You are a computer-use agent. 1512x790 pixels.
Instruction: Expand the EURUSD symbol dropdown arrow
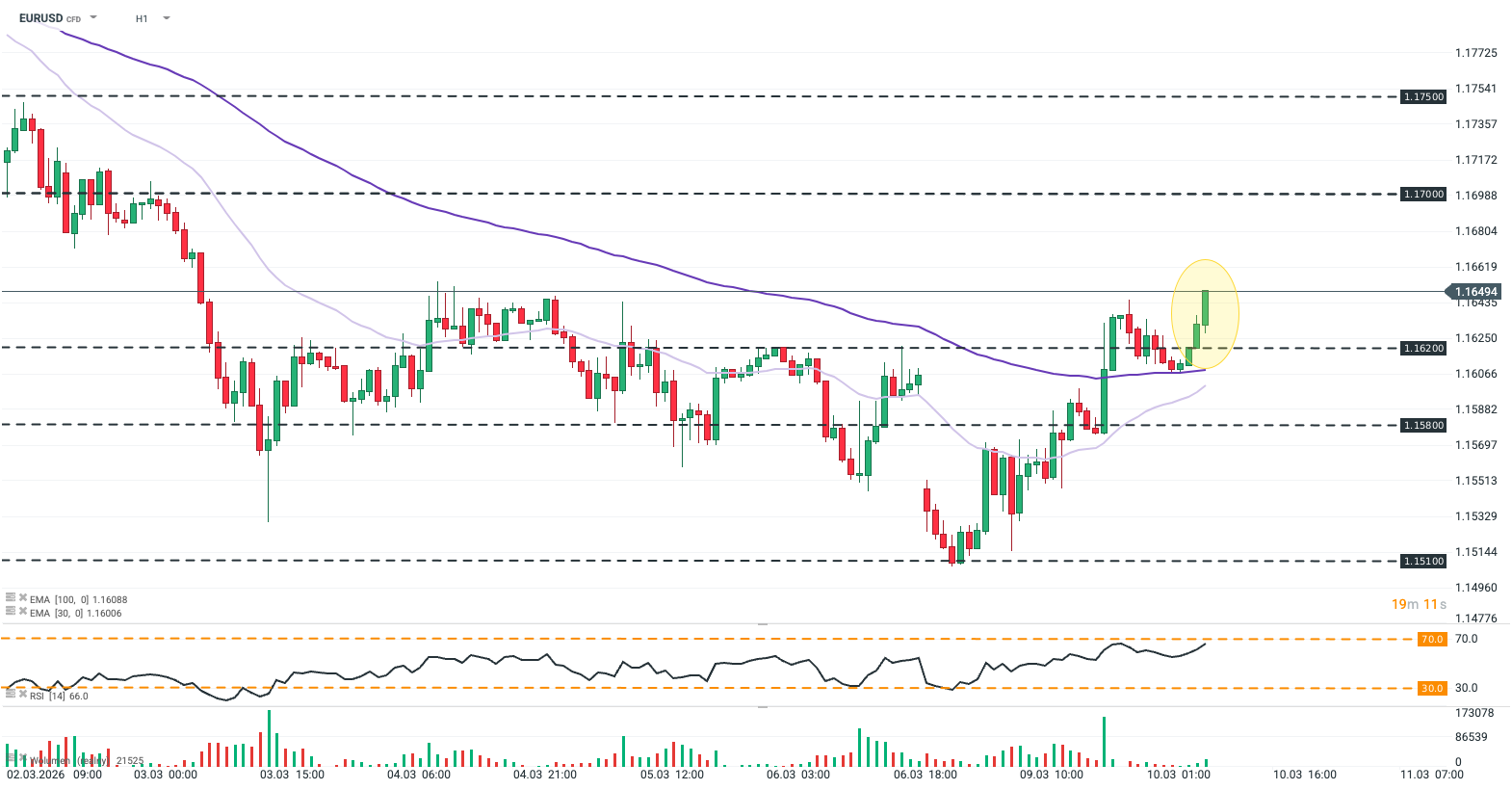pos(93,18)
